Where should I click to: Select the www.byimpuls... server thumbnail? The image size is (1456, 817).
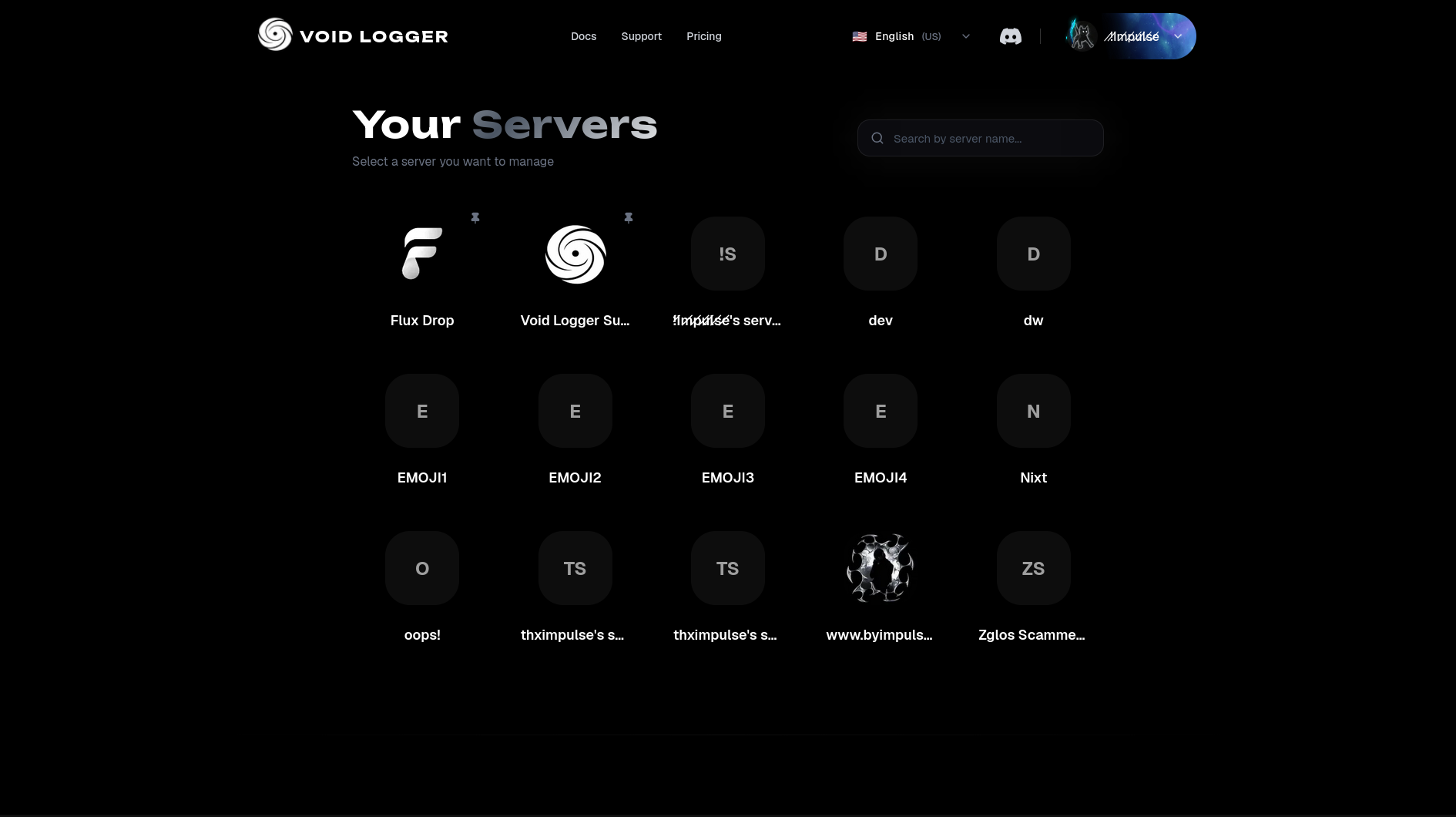click(x=881, y=568)
